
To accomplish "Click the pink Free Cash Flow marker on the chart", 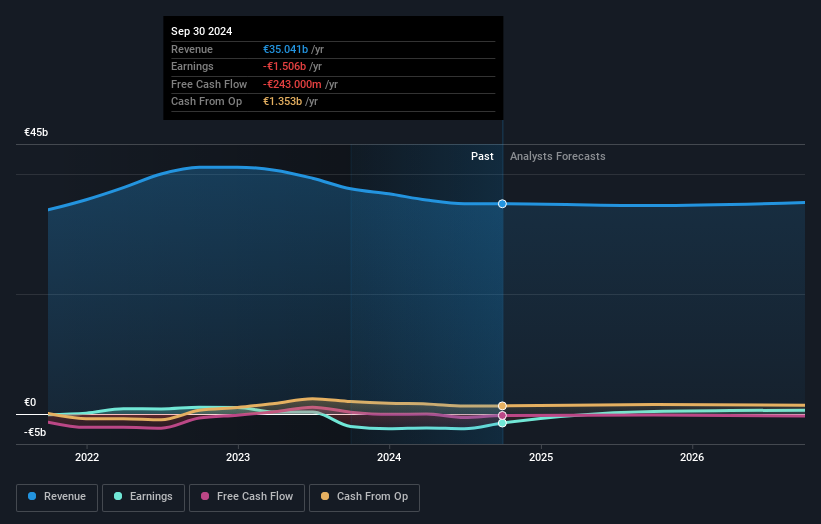I will 502,416.
